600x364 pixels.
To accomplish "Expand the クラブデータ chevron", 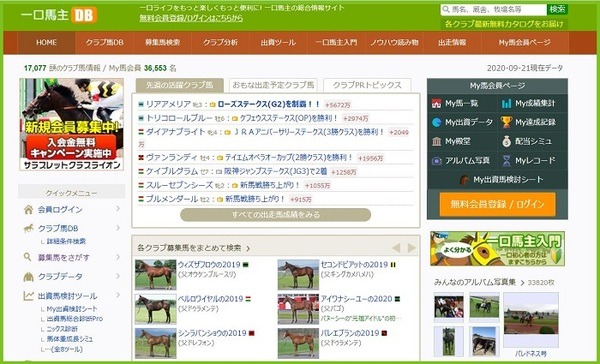I will [x=118, y=276].
